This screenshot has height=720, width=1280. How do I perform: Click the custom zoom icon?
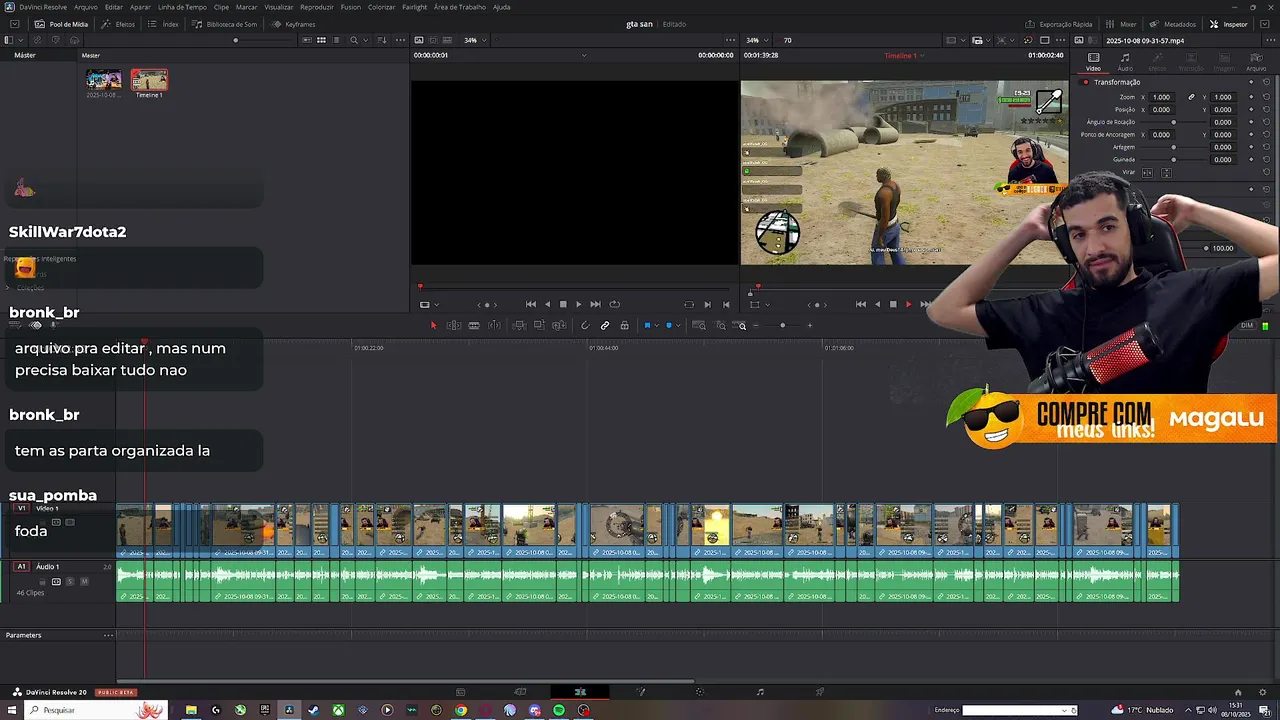(x=740, y=325)
